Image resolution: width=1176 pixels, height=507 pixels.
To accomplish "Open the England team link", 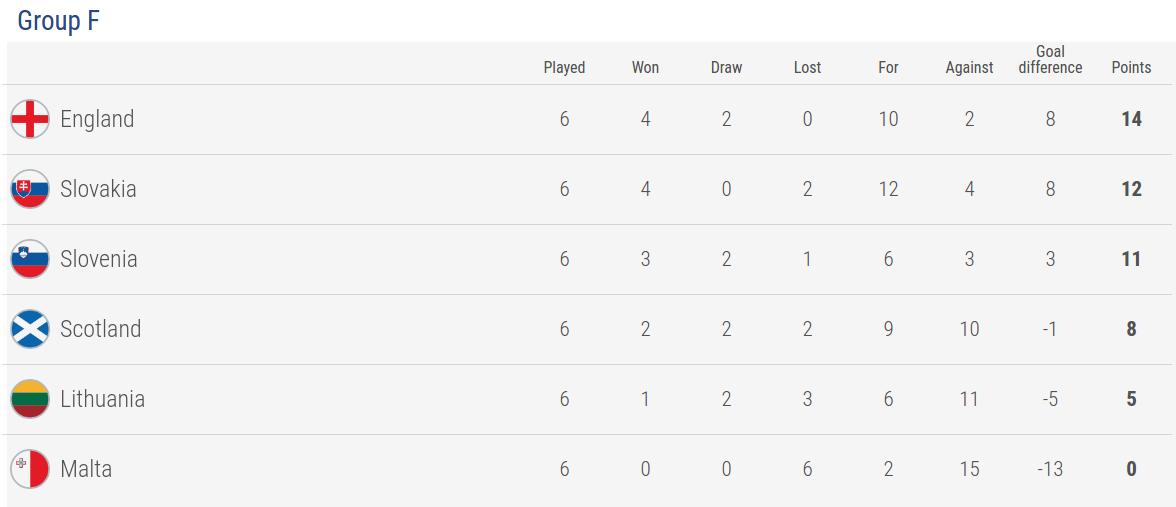I will click(97, 119).
